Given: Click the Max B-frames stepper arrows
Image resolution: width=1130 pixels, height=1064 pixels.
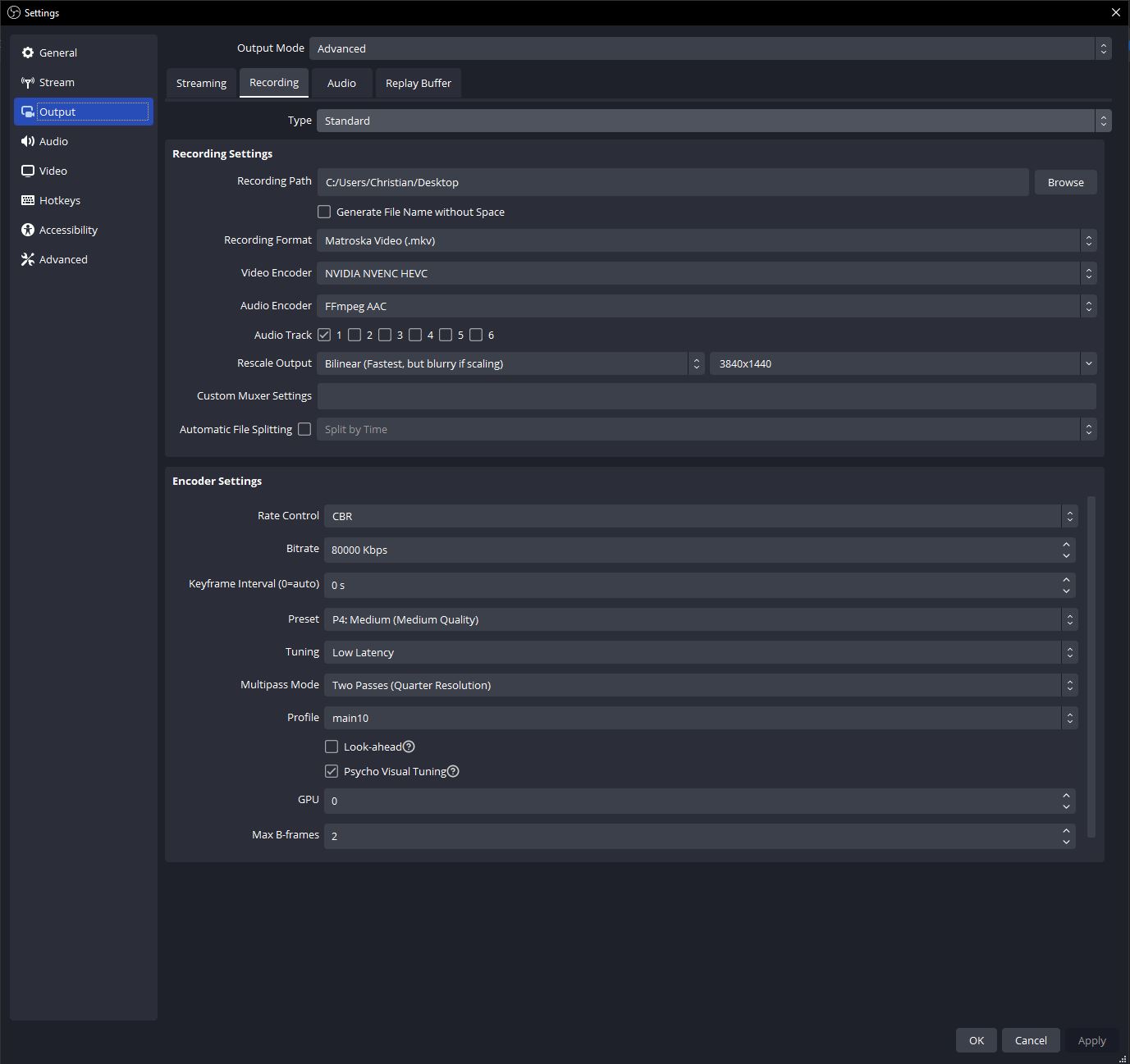Looking at the screenshot, I should pyautogui.click(x=1066, y=836).
